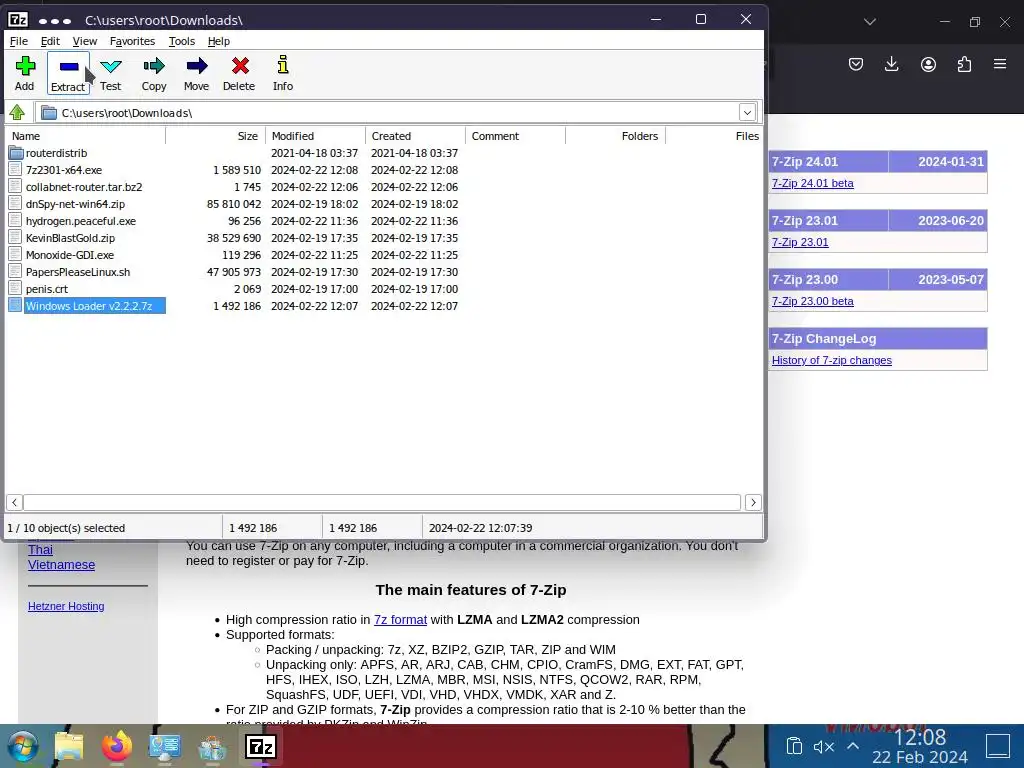Click the 7-Zip title bar logo
Image resolution: width=1024 pixels, height=768 pixels.
pyautogui.click(x=18, y=20)
